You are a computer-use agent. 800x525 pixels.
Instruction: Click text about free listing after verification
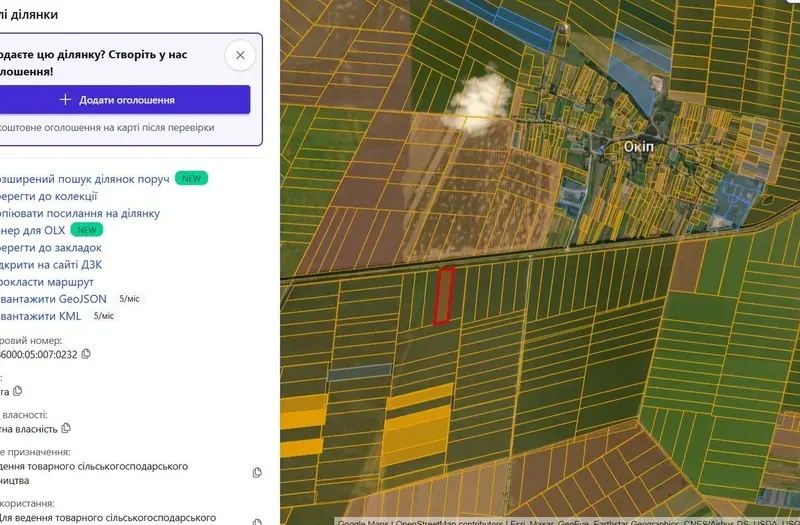(x=106, y=128)
